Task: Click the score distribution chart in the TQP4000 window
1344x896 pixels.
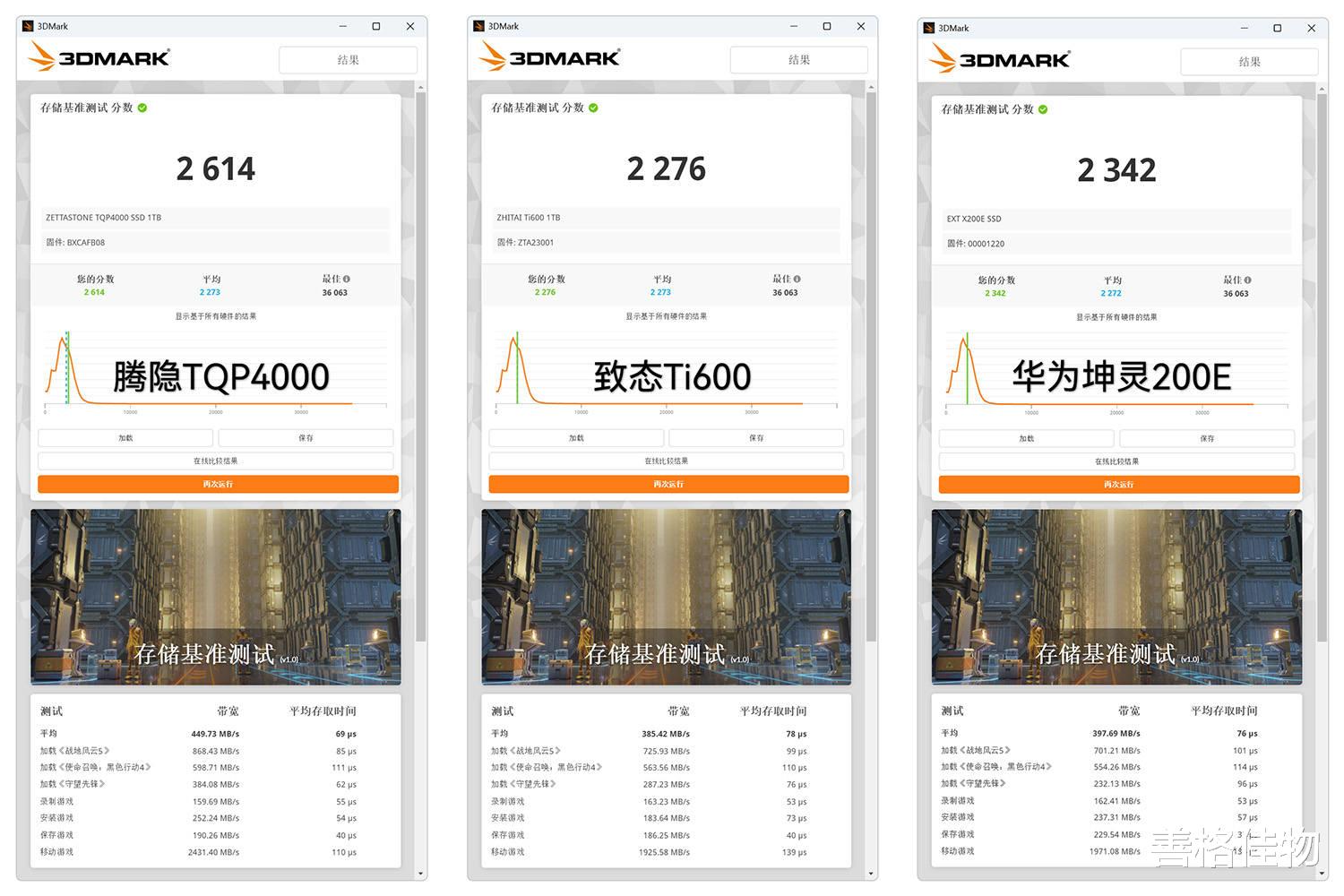Action: (216, 373)
